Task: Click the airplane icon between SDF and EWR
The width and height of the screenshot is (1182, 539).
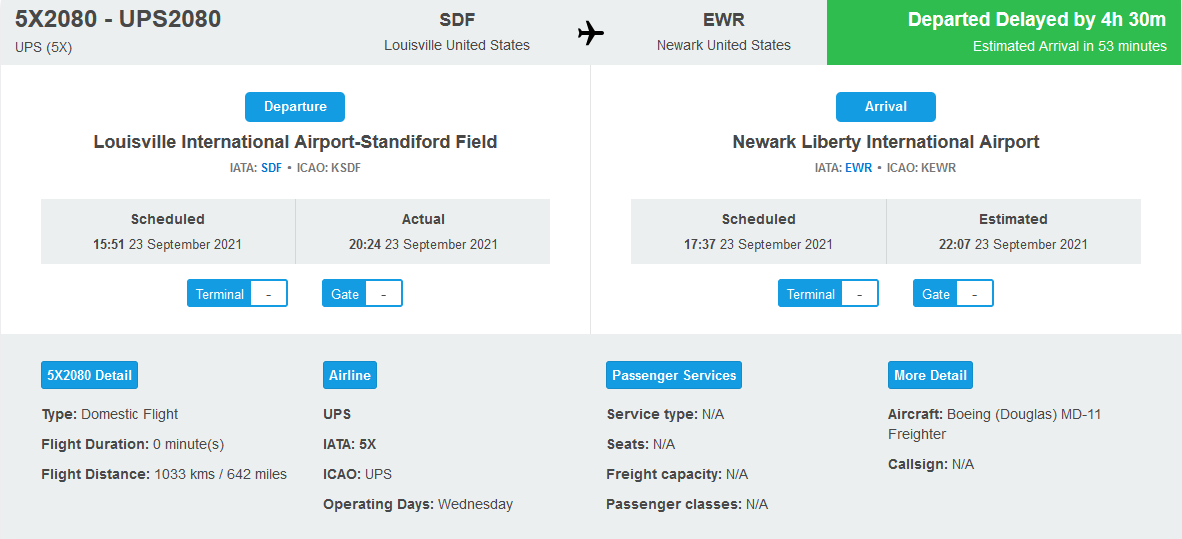Action: [x=591, y=33]
